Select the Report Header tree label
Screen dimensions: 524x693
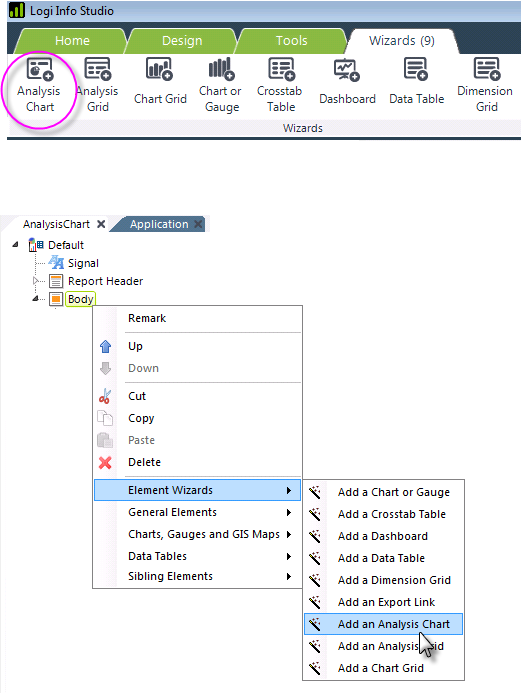105,281
